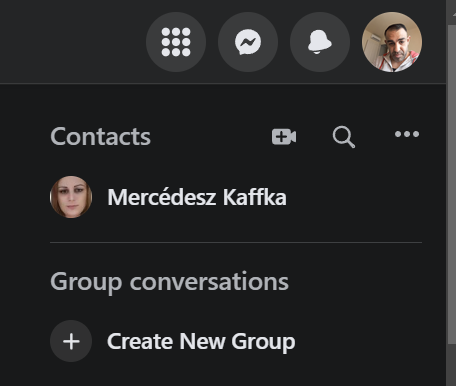Show notifications via the bell icon
The width and height of the screenshot is (456, 386).
[320, 42]
